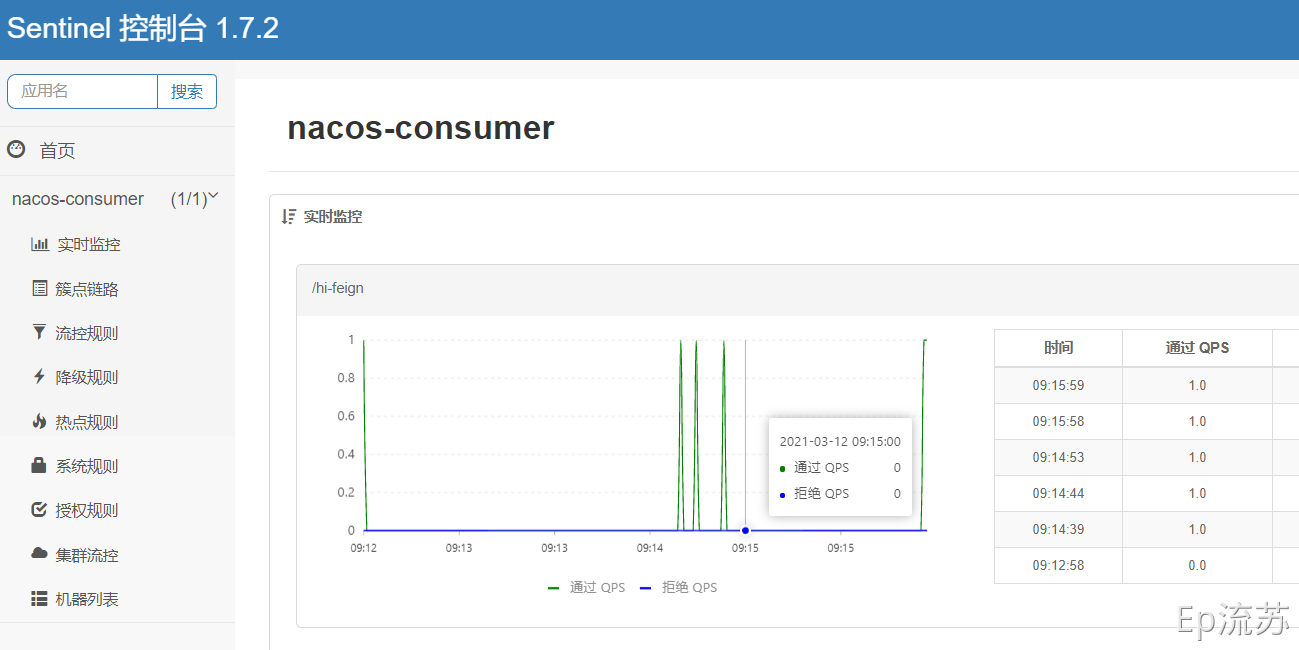1299x650 pixels.
Task: Open the 实时监控 sidebar menu item
Action: pyautogui.click(x=88, y=245)
